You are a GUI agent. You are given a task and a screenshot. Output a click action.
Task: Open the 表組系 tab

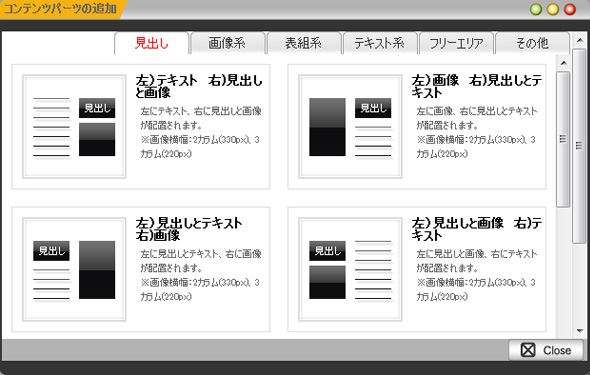tap(303, 43)
